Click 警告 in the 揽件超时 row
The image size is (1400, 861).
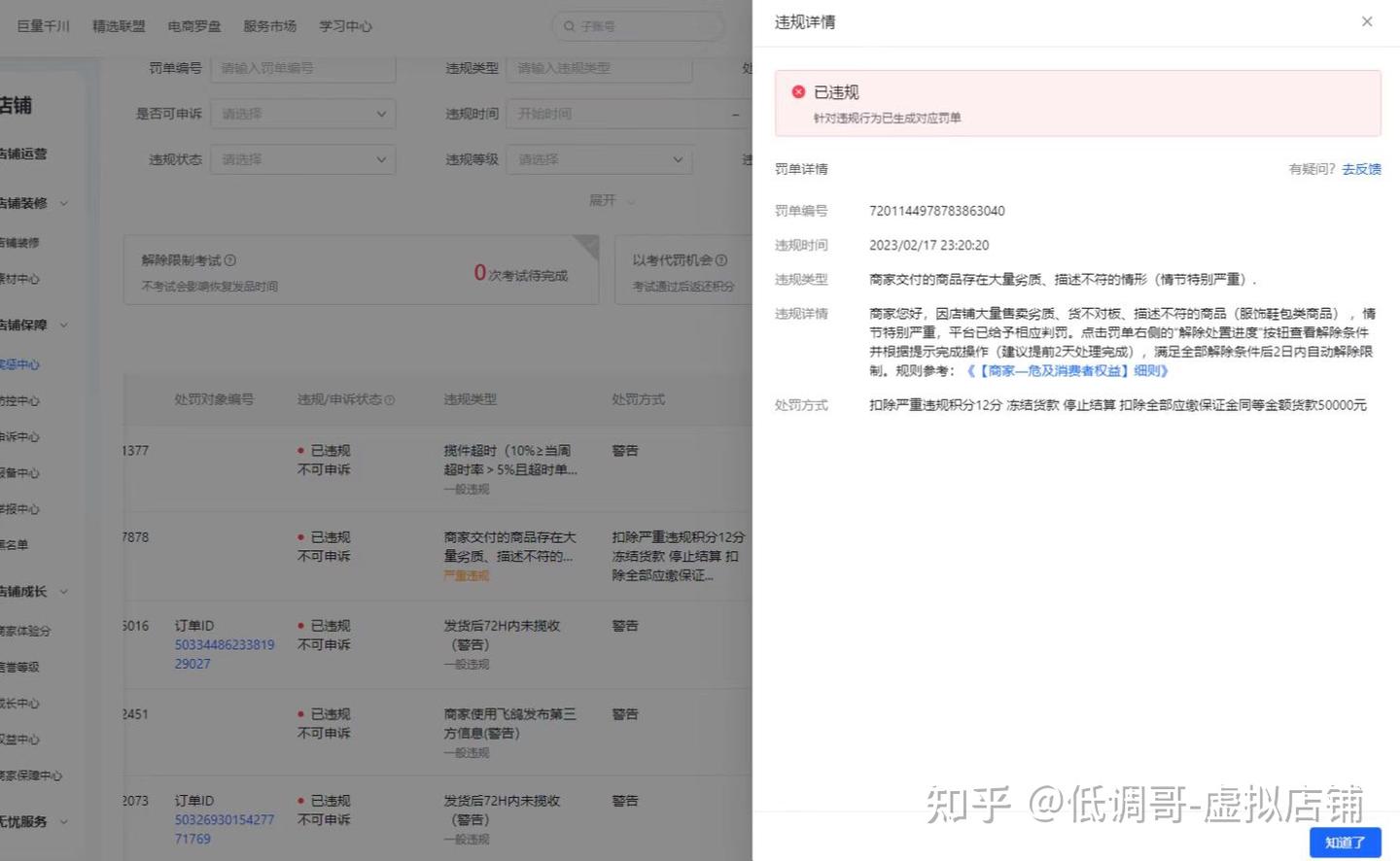[625, 451]
